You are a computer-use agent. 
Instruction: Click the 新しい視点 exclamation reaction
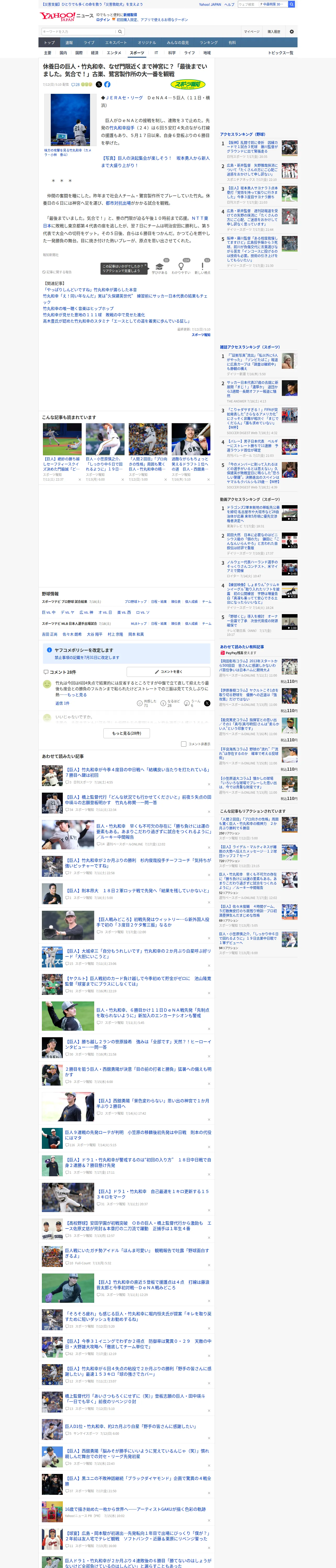tap(203, 268)
